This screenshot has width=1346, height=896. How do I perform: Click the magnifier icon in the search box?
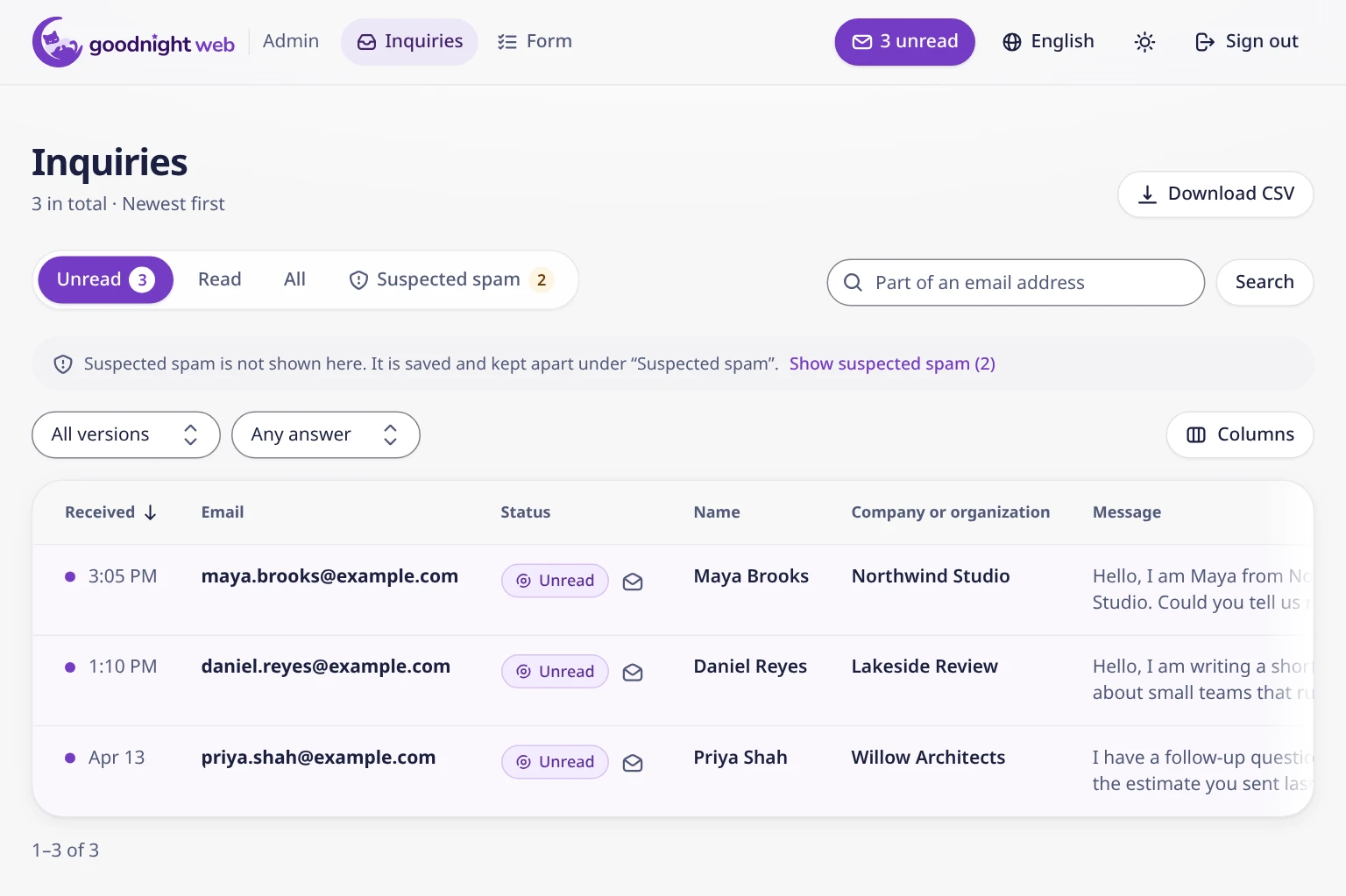pos(853,282)
